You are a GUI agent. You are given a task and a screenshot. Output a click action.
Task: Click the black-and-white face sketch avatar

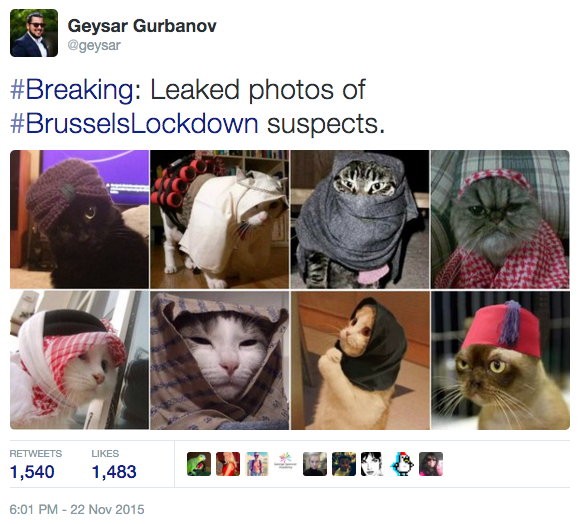[x=373, y=464]
